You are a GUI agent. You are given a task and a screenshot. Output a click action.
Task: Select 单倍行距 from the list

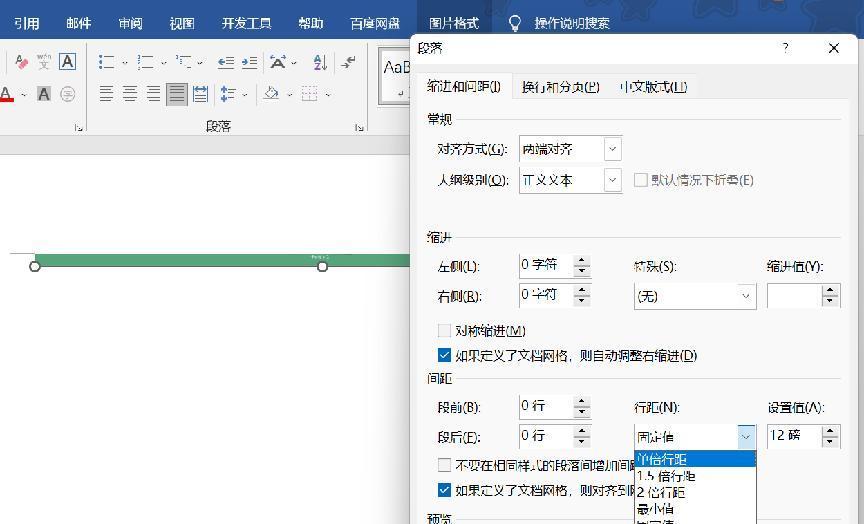coord(695,459)
